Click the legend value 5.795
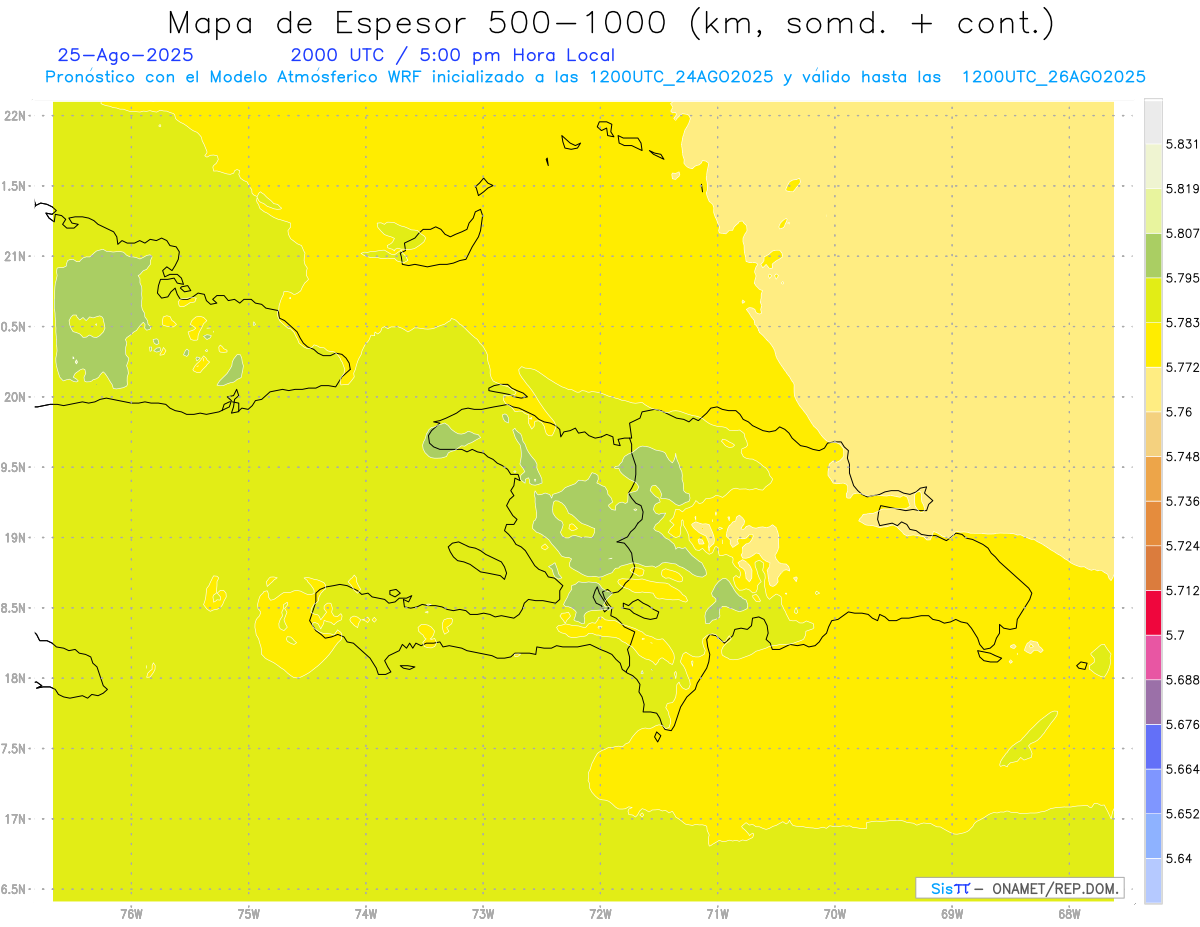This screenshot has height=927, width=1200. (x=1182, y=278)
